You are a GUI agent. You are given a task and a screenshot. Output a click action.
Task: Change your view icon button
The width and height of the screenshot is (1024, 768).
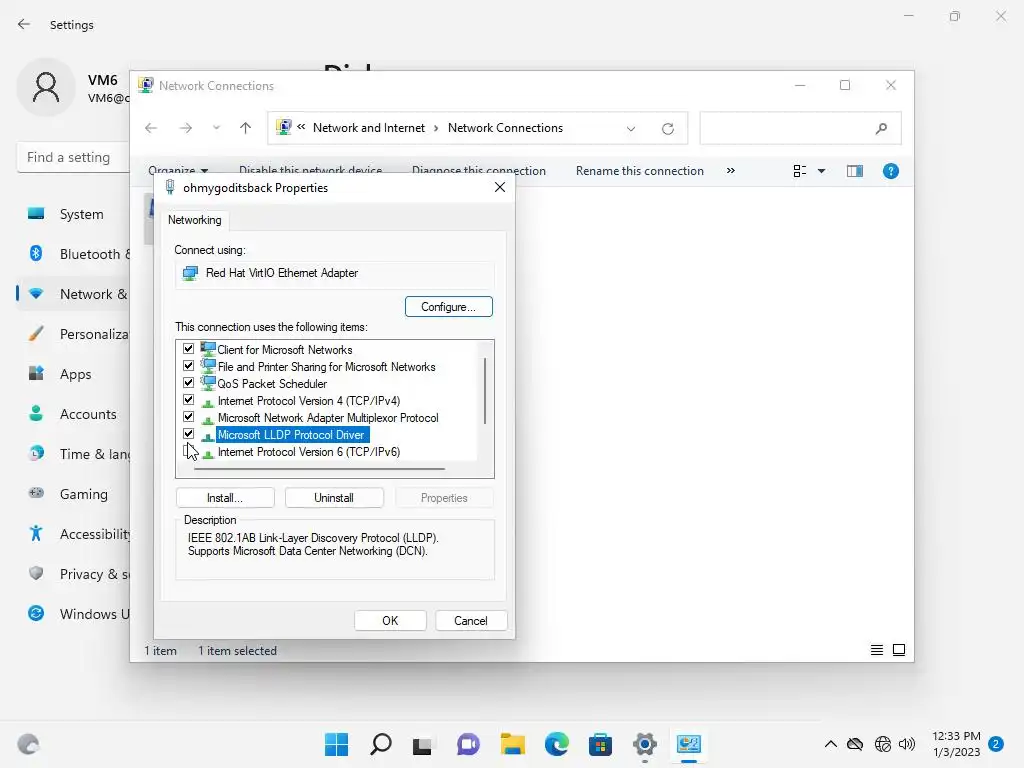[800, 171]
